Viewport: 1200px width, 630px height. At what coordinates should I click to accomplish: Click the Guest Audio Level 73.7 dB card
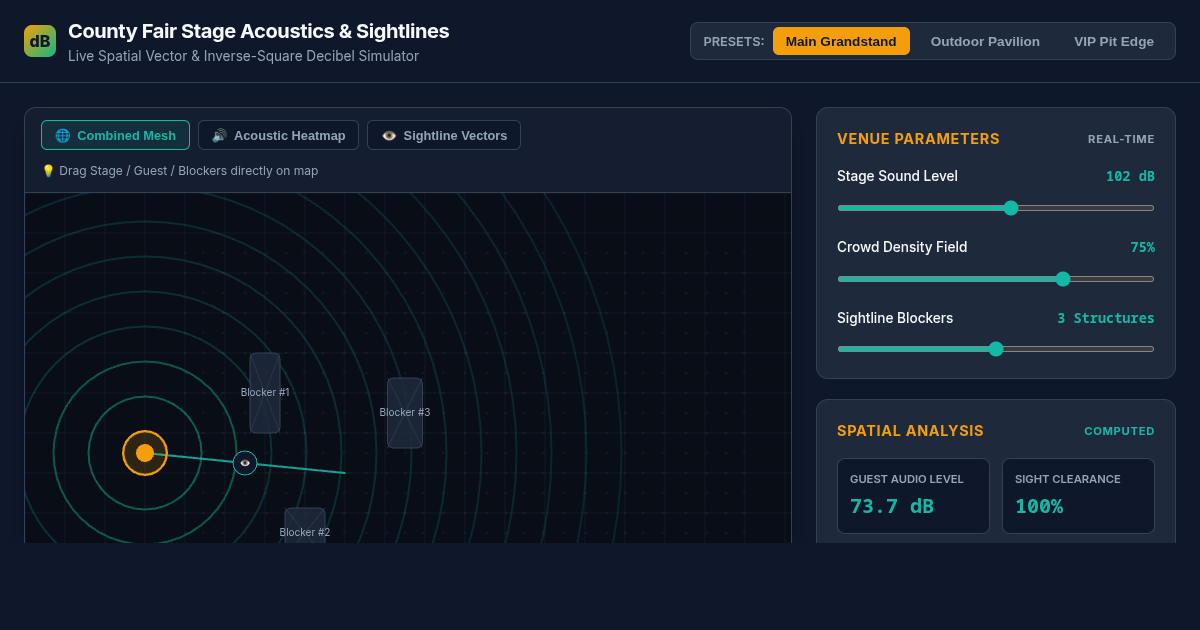[x=913, y=496]
